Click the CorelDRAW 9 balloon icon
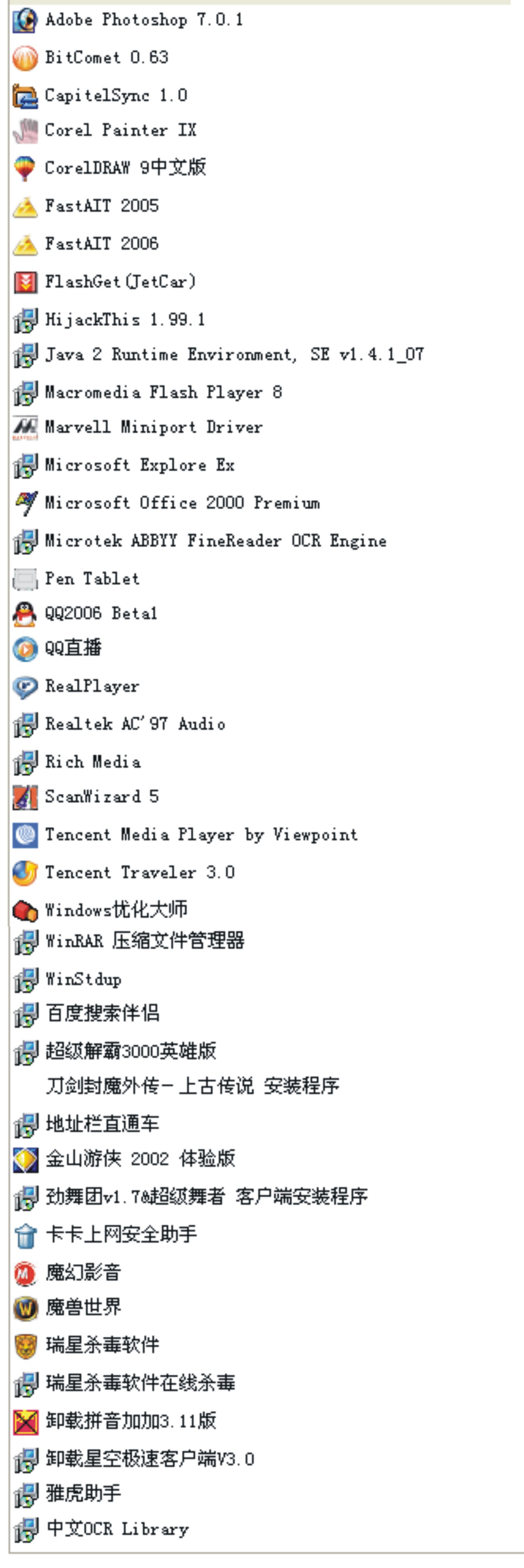 click(x=25, y=168)
